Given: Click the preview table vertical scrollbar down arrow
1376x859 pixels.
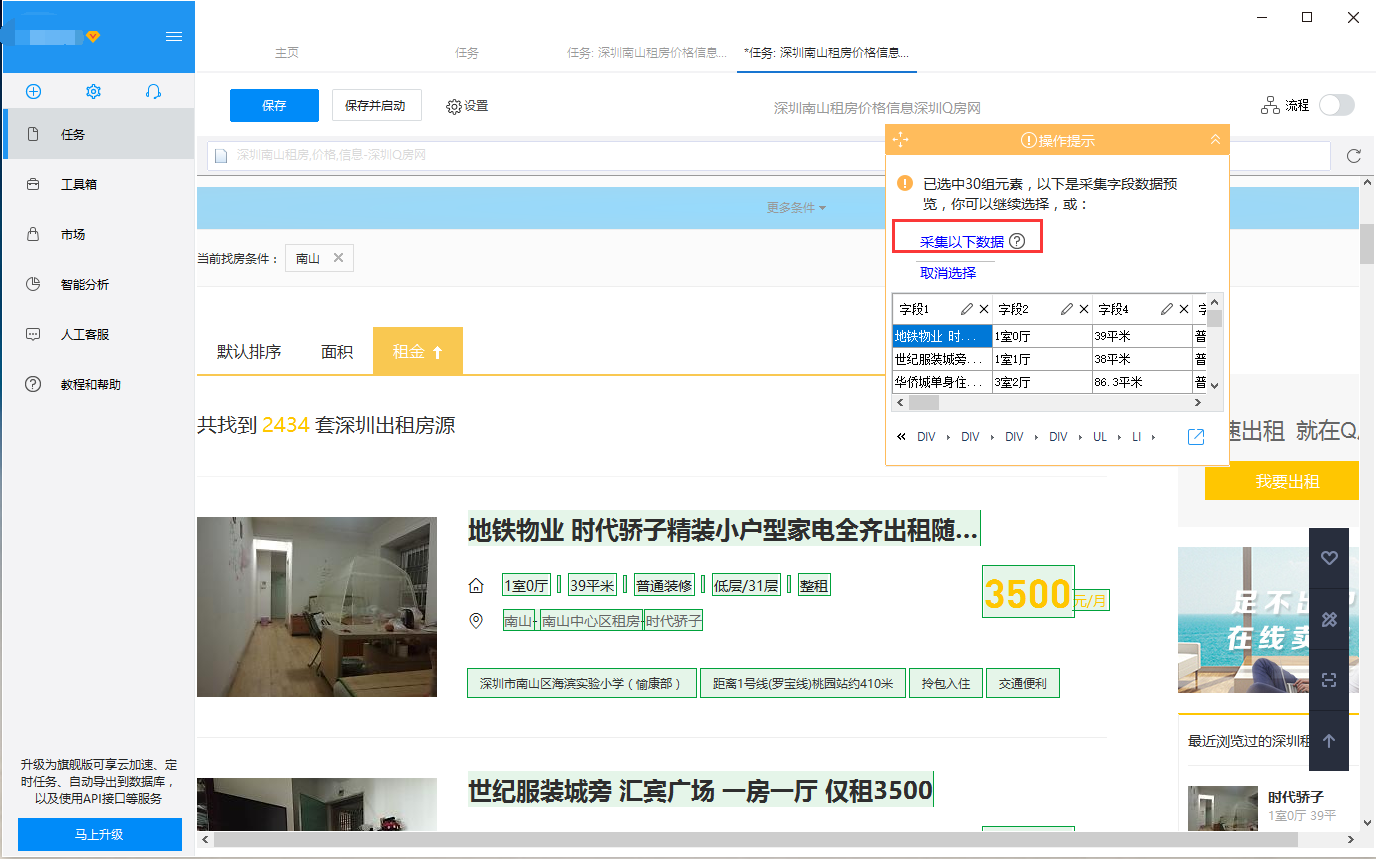Looking at the screenshot, I should [x=1215, y=385].
